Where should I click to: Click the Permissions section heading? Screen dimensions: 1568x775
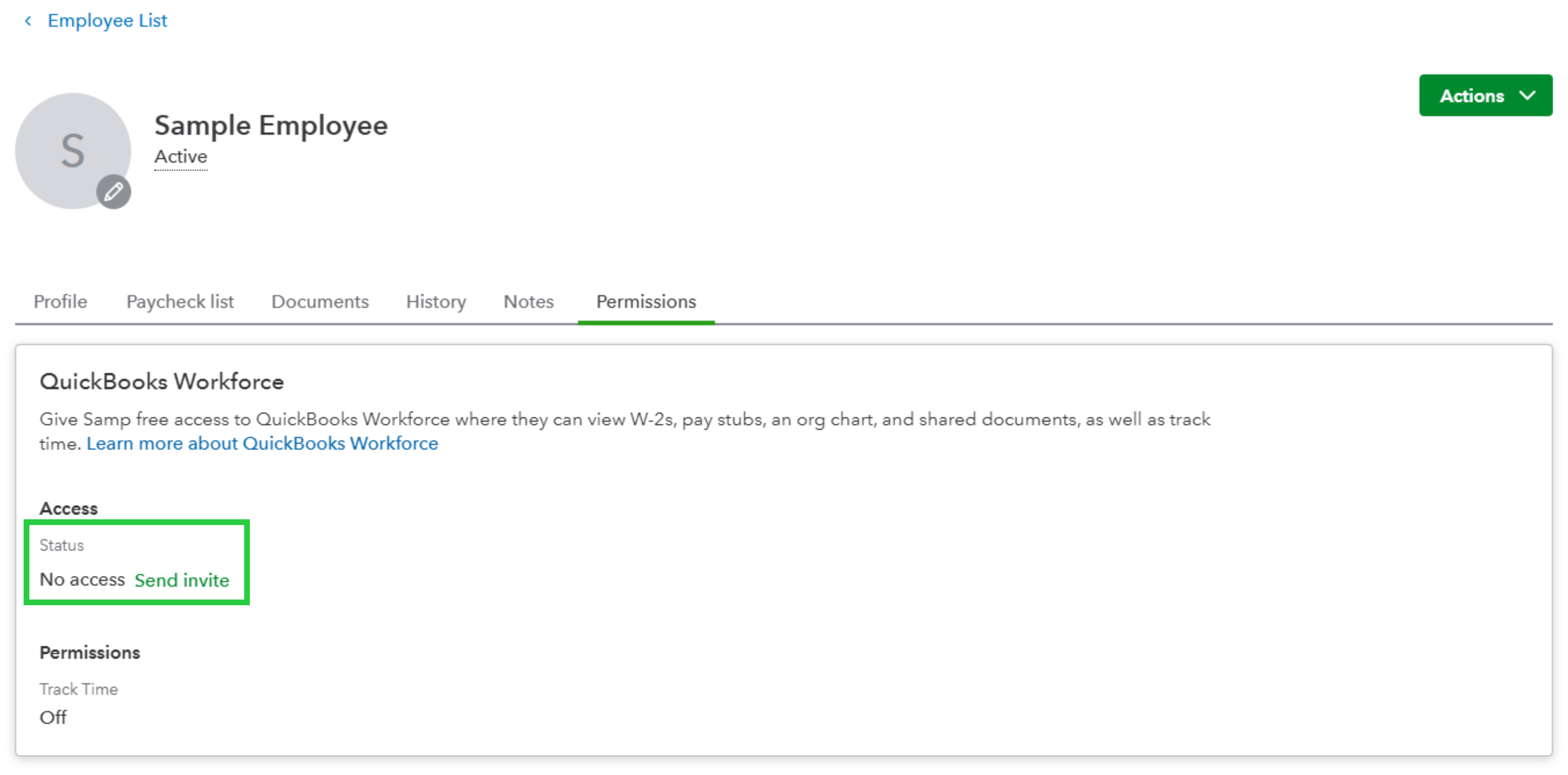89,653
